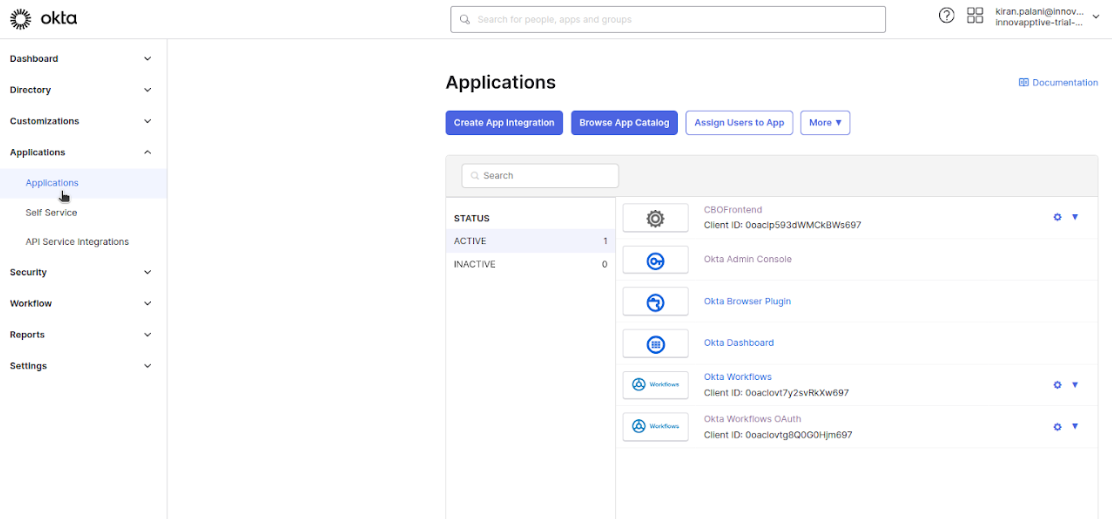Expand the More dropdown button

point(825,123)
